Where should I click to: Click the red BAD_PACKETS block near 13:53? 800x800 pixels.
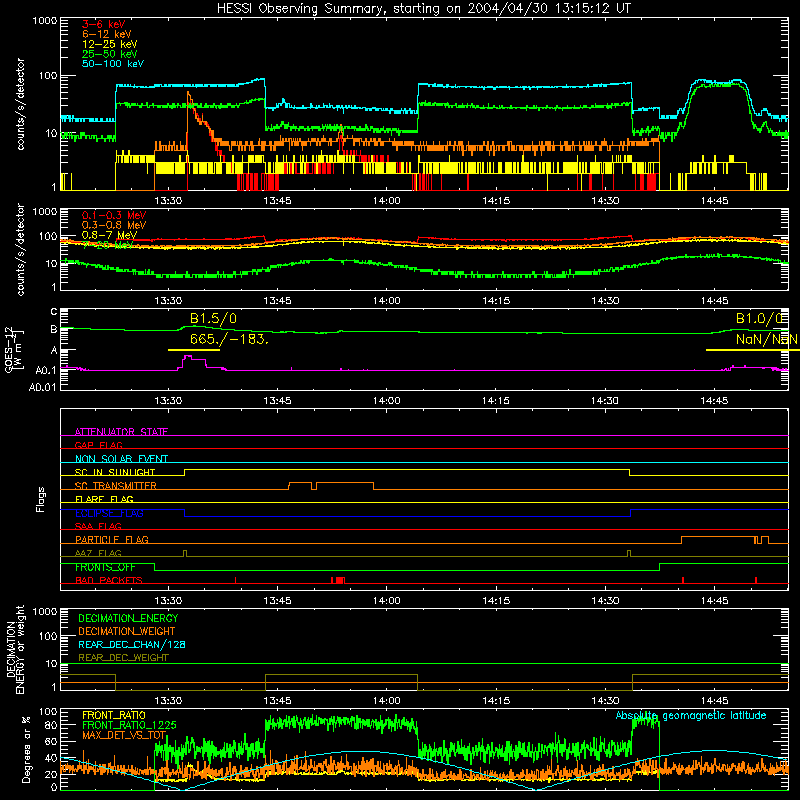point(338,580)
